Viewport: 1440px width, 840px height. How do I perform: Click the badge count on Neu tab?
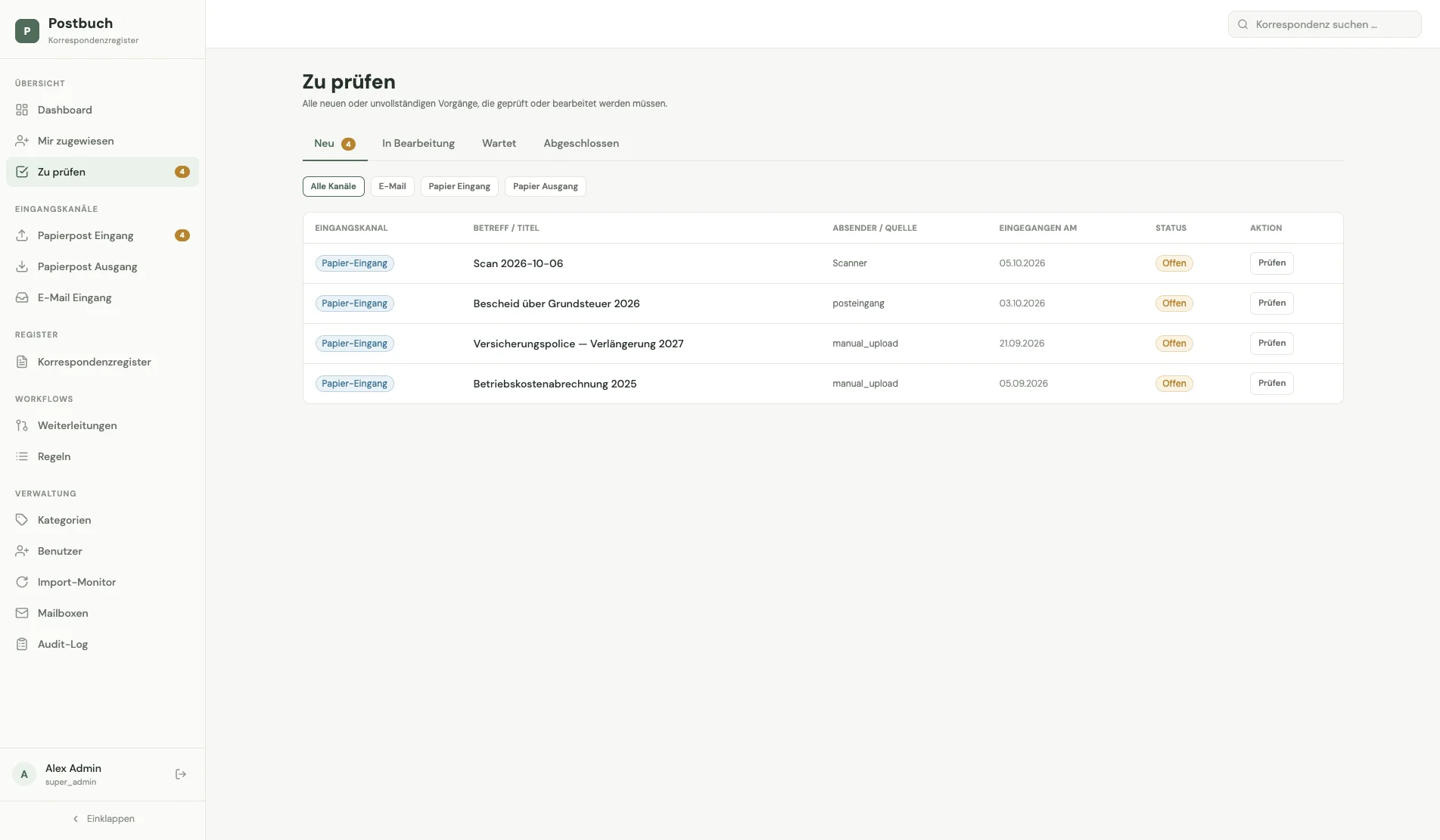pos(348,144)
